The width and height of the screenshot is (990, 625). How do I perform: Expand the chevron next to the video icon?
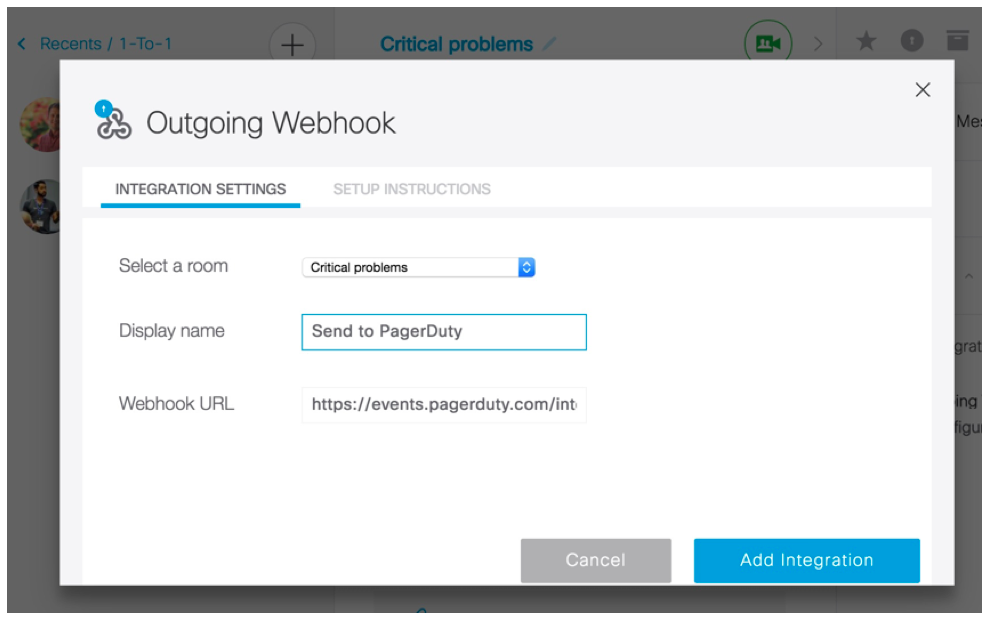(818, 44)
